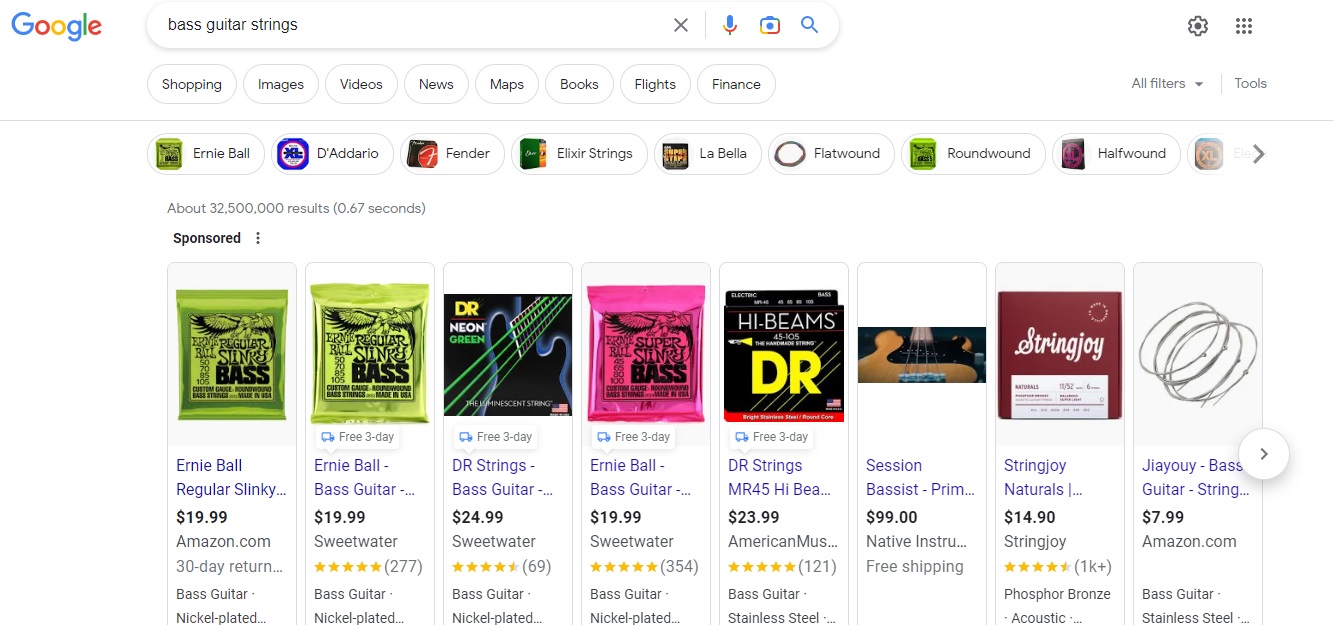Open the Google apps grid
1333x625 pixels.
1244,26
